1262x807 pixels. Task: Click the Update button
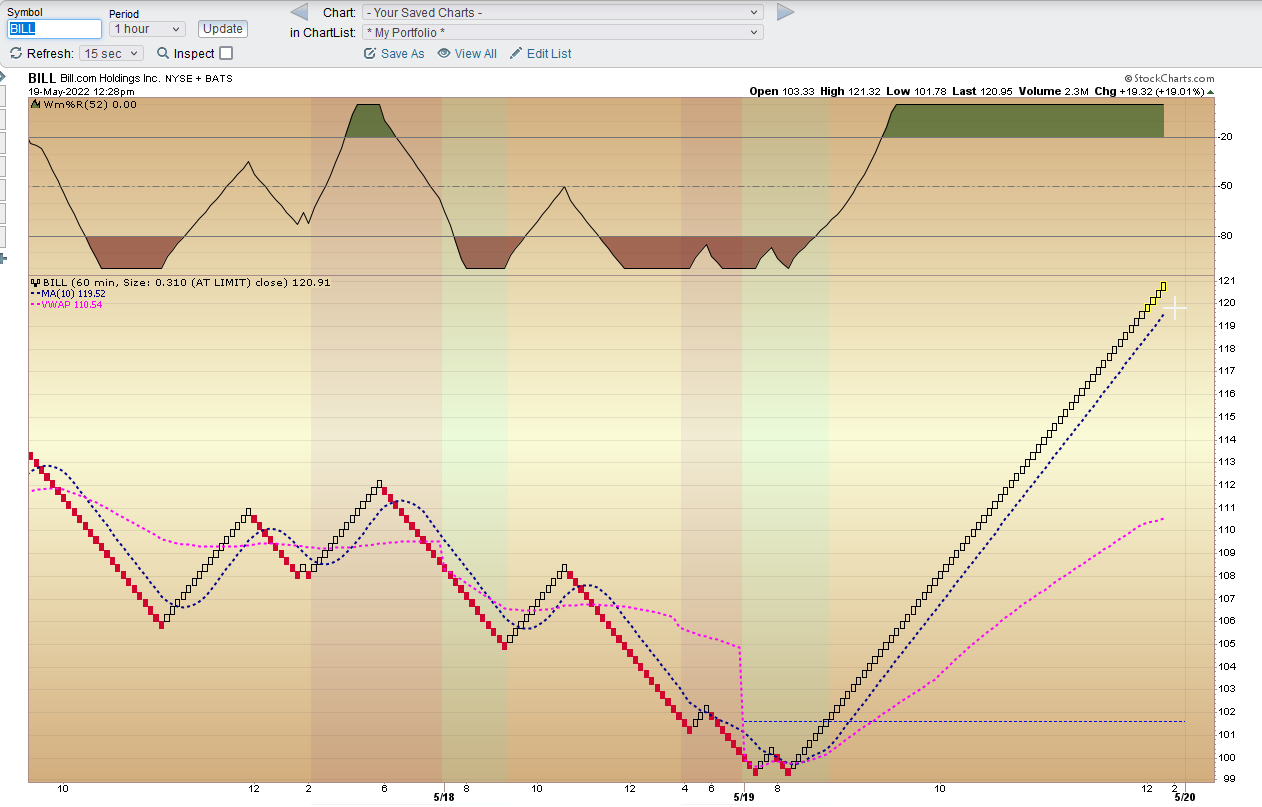tap(222, 29)
